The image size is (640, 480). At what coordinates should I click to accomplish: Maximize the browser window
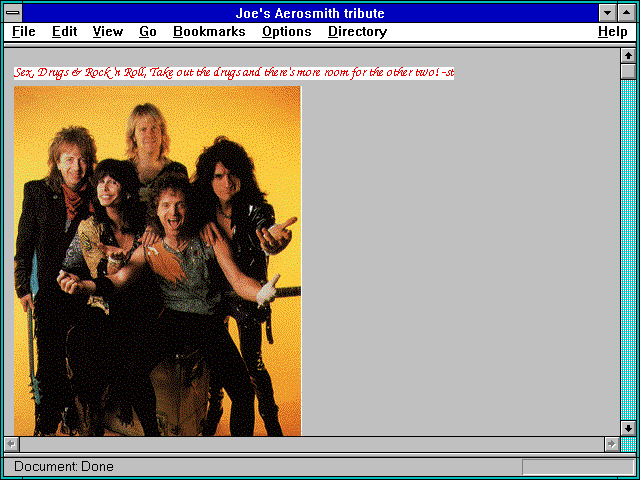[x=627, y=13]
